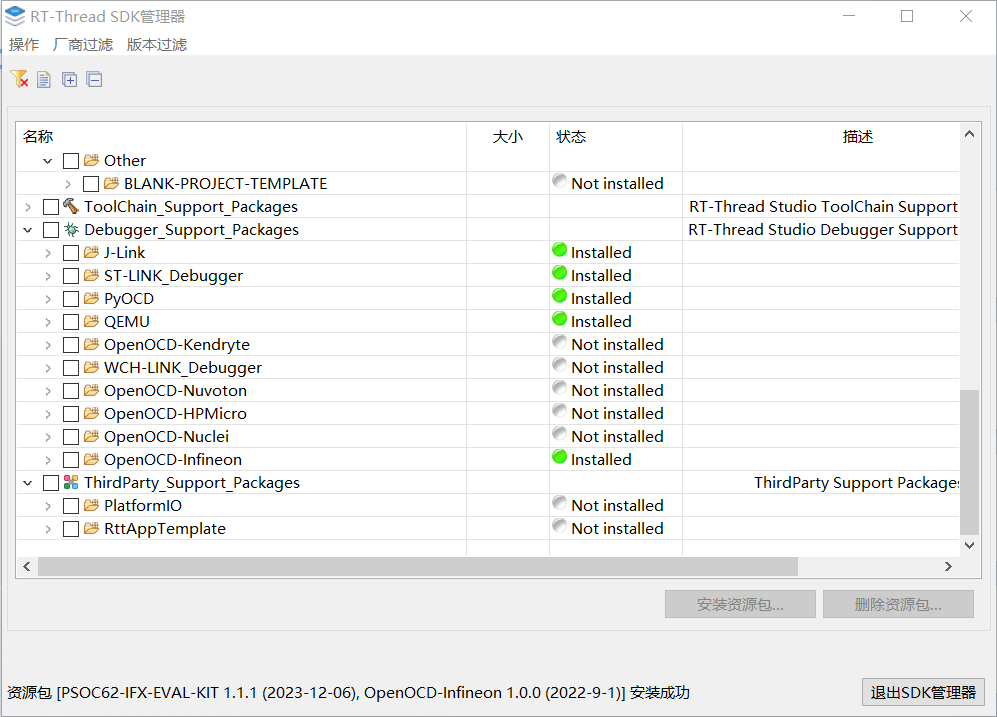Image resolution: width=997 pixels, height=717 pixels.
Task: Click the 退出SDK管理器 button
Action: tap(923, 692)
